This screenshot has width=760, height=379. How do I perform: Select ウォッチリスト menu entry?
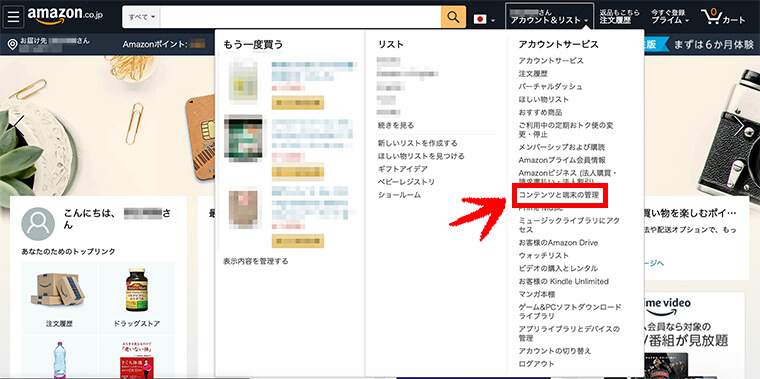543,255
